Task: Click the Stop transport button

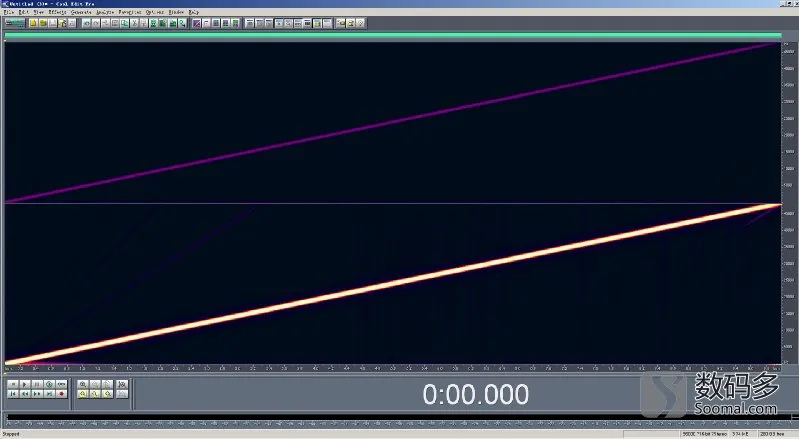Action: (x=13, y=385)
